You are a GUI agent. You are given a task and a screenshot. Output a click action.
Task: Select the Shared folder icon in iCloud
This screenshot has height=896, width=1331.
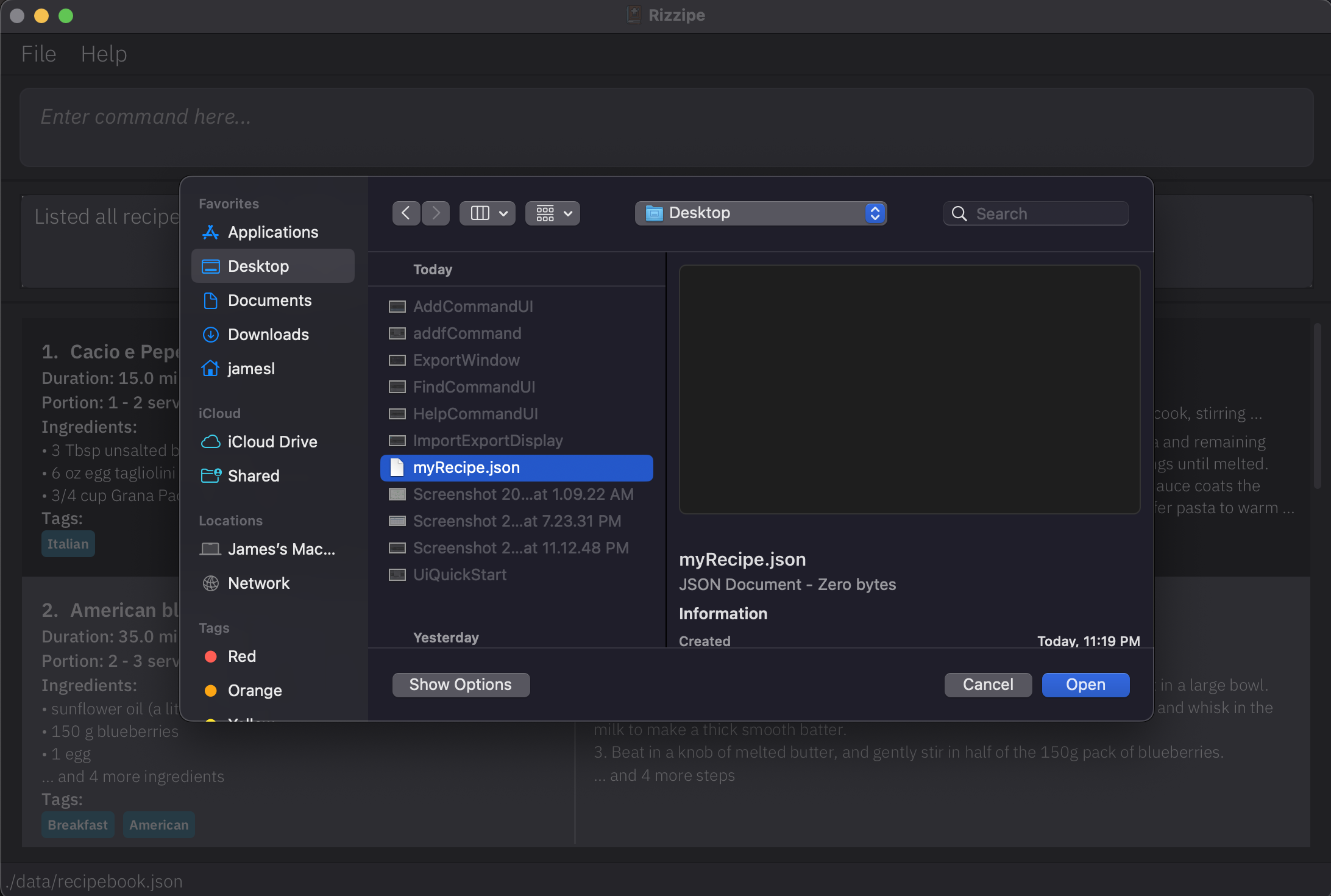click(209, 475)
